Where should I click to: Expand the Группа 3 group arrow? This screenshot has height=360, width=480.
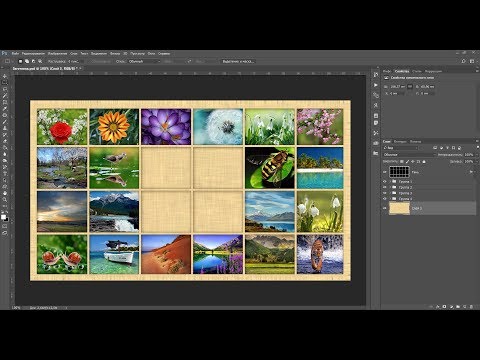point(390,193)
